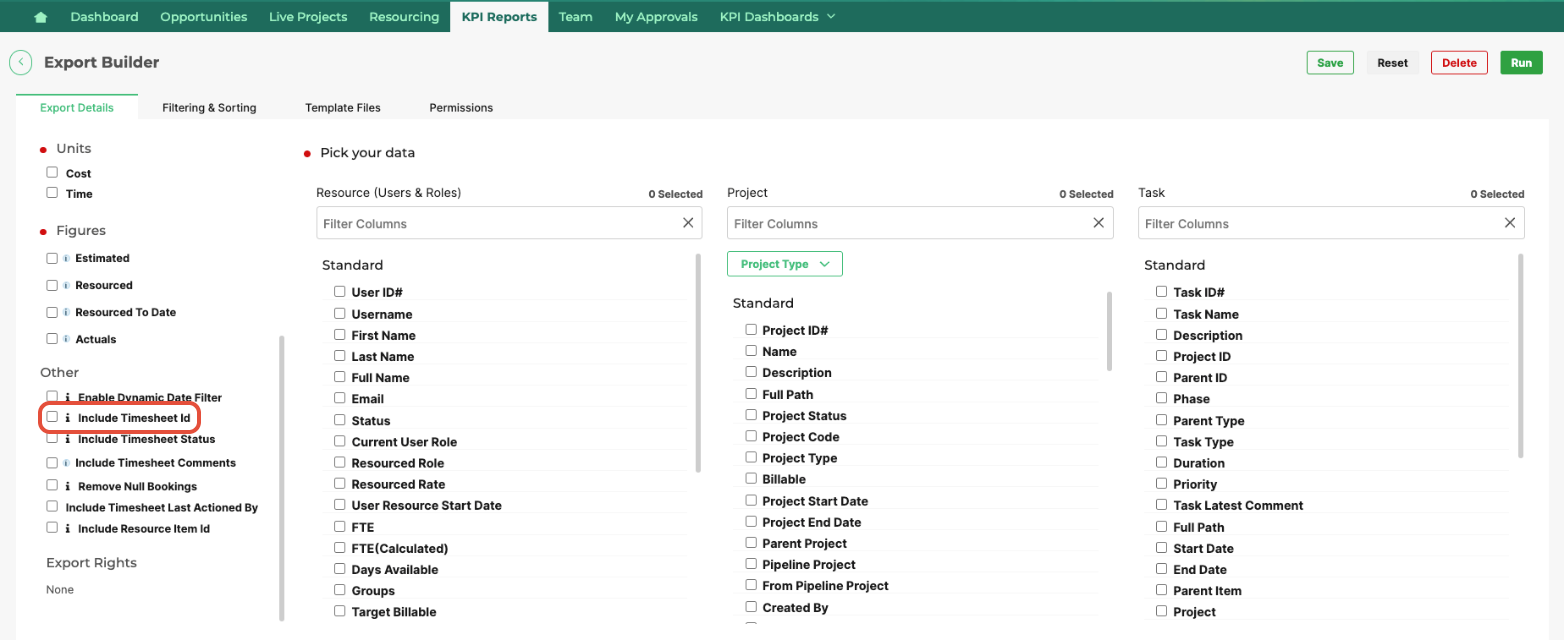
Task: Click the Resource column list scrollbar
Action: point(698,362)
